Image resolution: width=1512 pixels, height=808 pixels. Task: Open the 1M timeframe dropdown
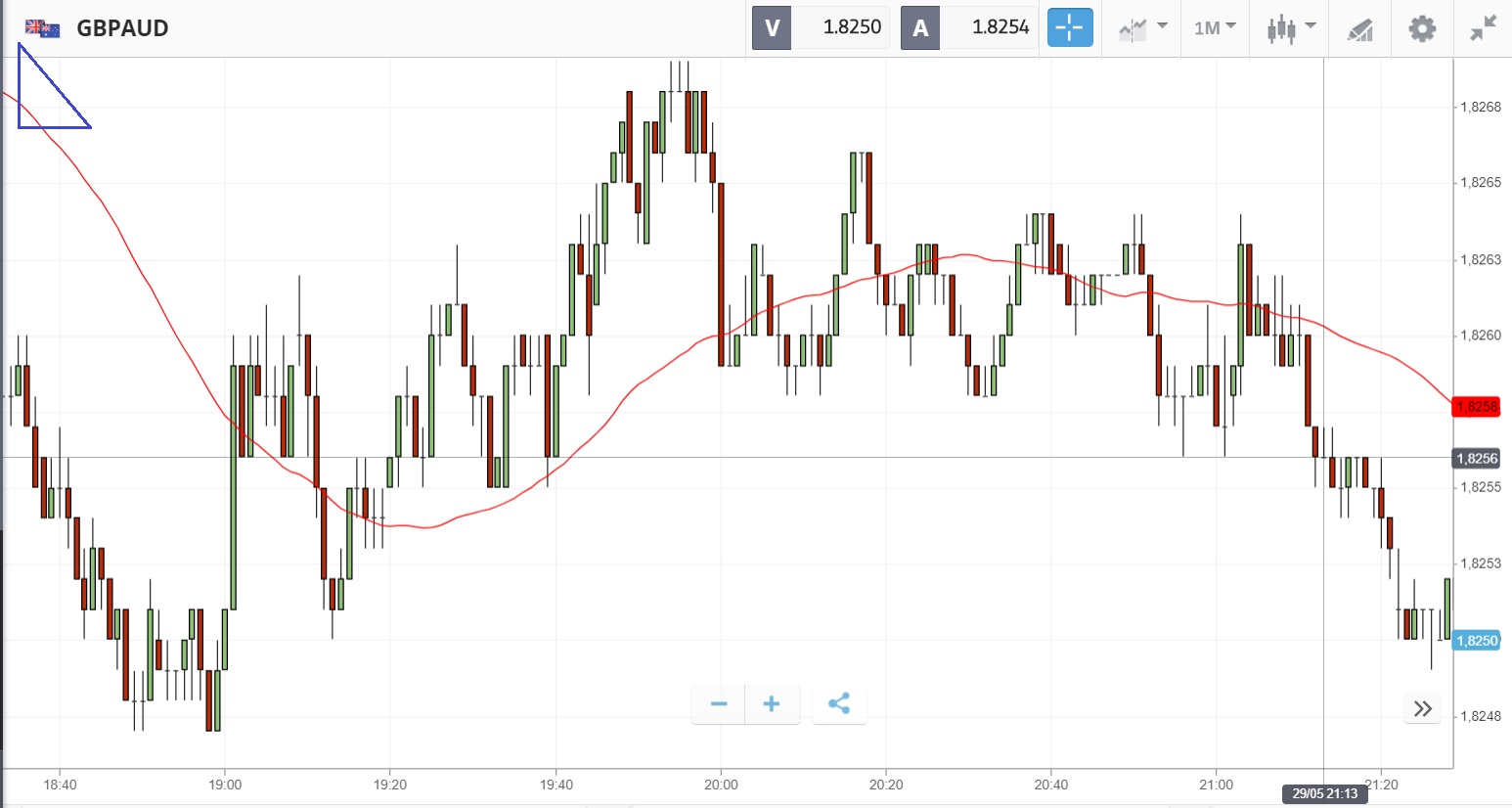(x=1215, y=27)
